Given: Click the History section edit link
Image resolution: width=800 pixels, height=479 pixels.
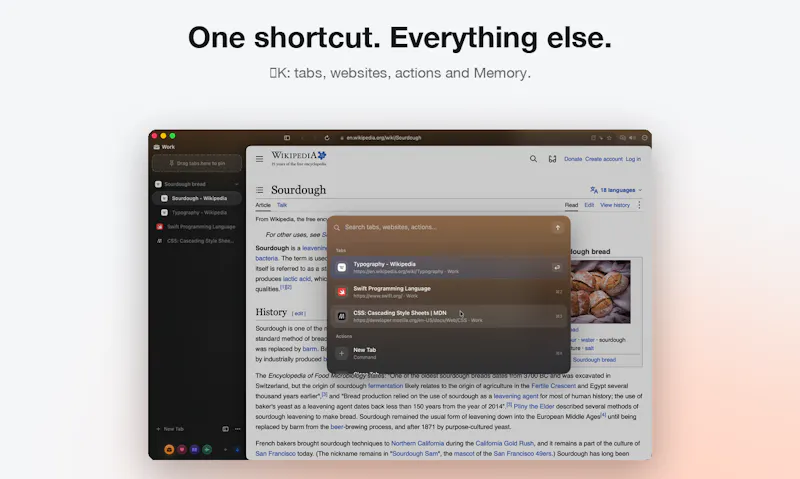Looking at the screenshot, I should 299,313.
